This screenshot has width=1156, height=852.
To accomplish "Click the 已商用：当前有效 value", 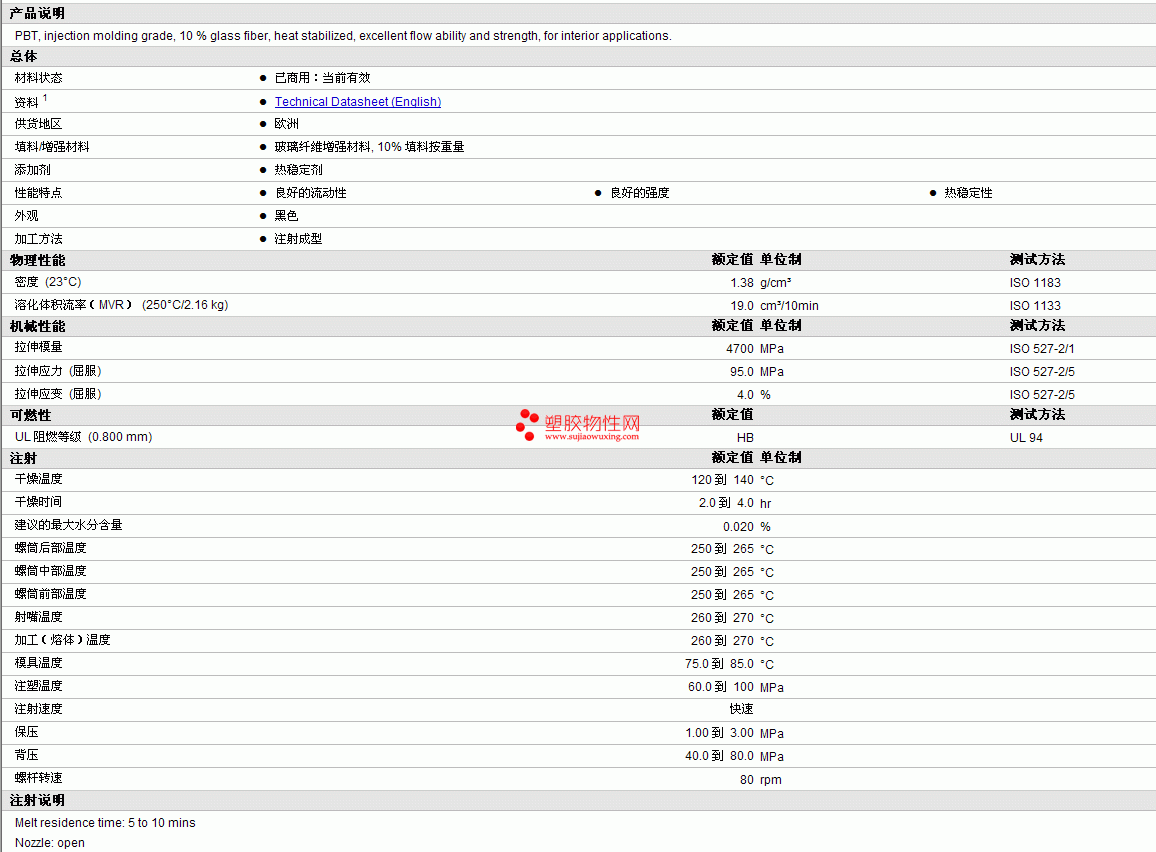I will [322, 77].
